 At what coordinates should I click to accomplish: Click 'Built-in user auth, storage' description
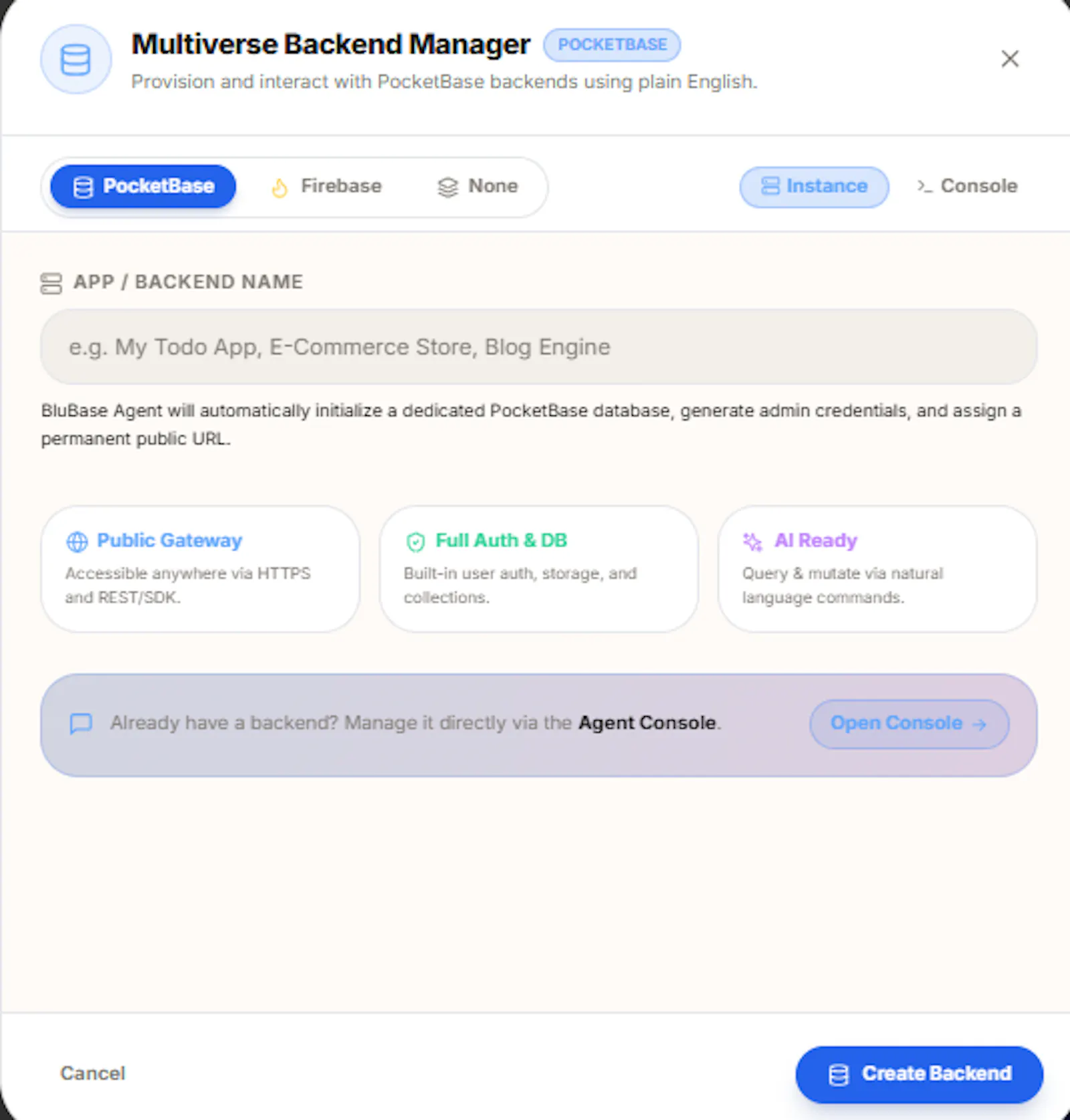click(520, 585)
